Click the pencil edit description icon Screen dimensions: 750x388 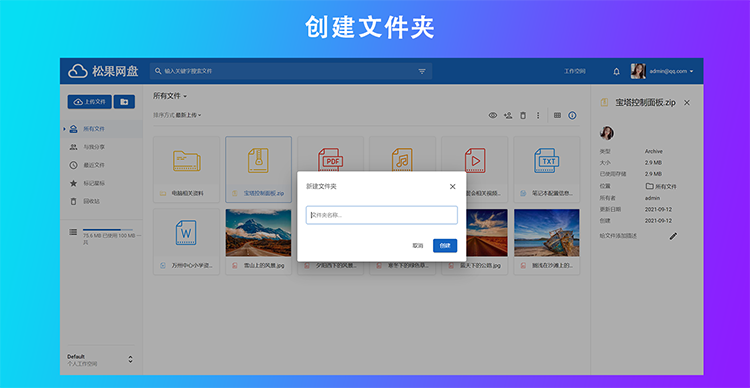click(x=673, y=236)
